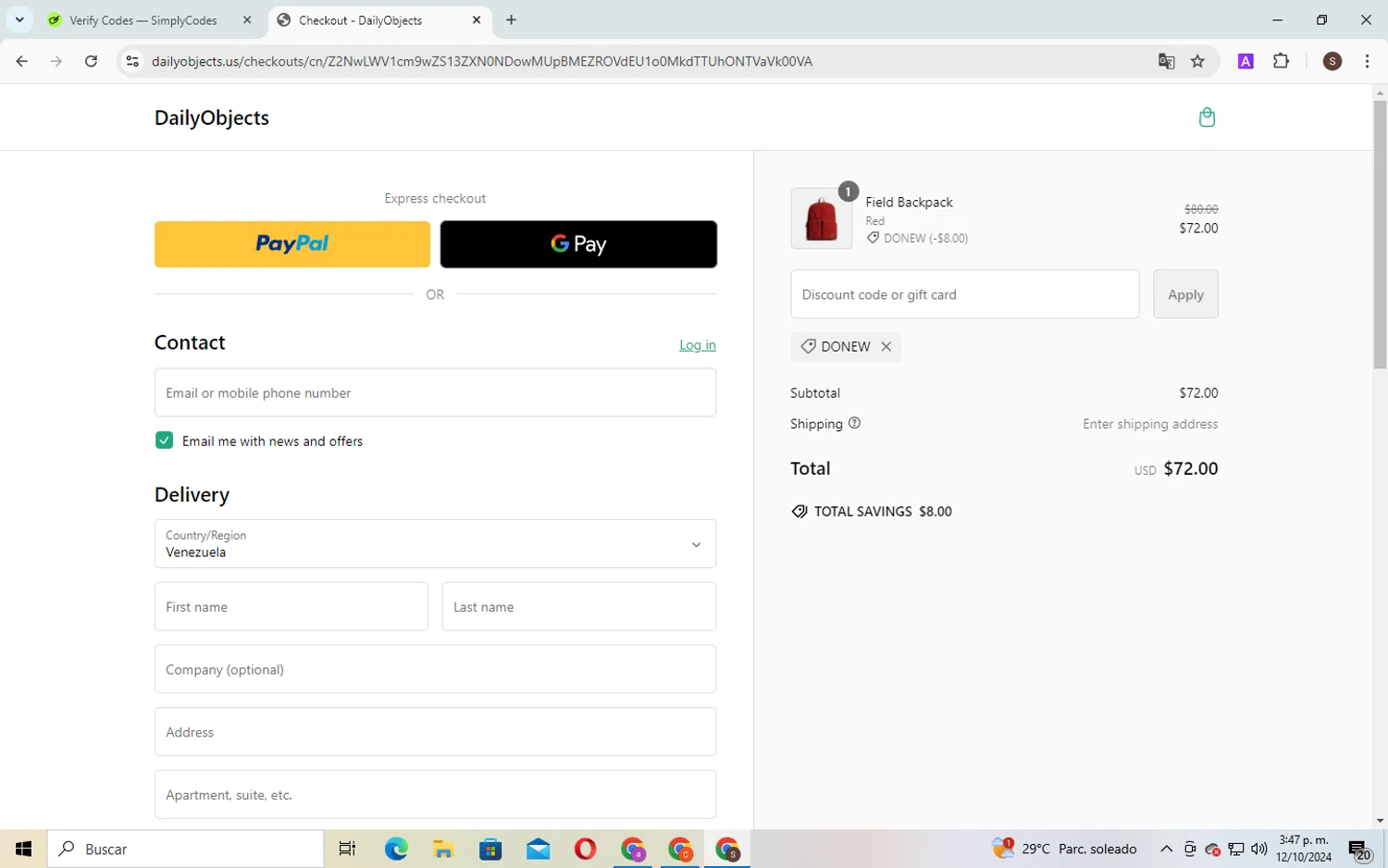Open the shopping bag cart icon

point(1207,118)
